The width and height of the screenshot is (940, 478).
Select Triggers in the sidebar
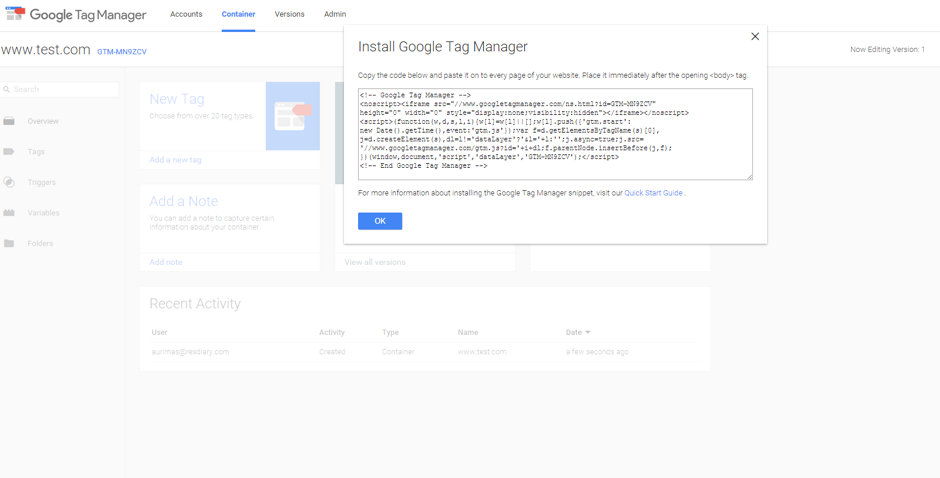coord(41,182)
